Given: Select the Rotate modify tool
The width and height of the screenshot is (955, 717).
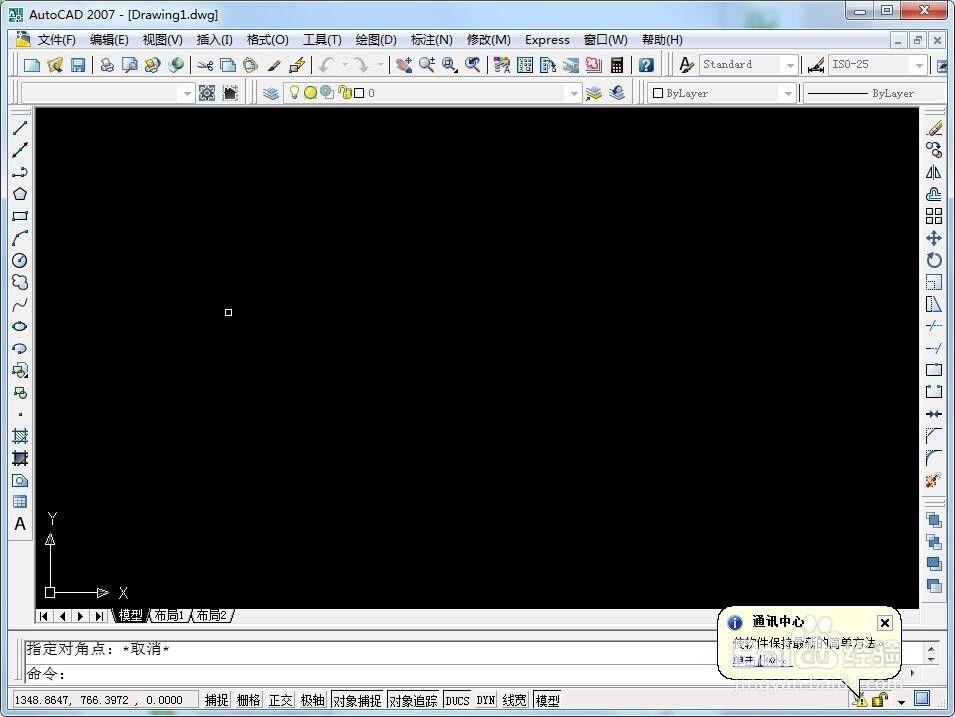Looking at the screenshot, I should click(934, 260).
